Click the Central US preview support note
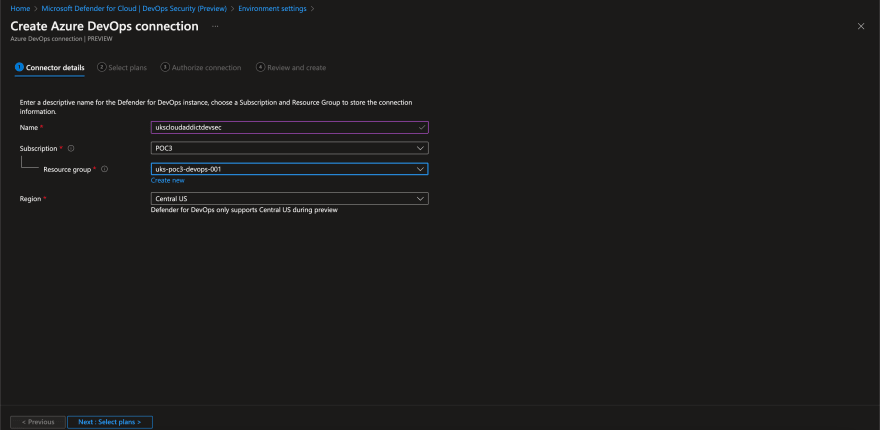 (244, 210)
